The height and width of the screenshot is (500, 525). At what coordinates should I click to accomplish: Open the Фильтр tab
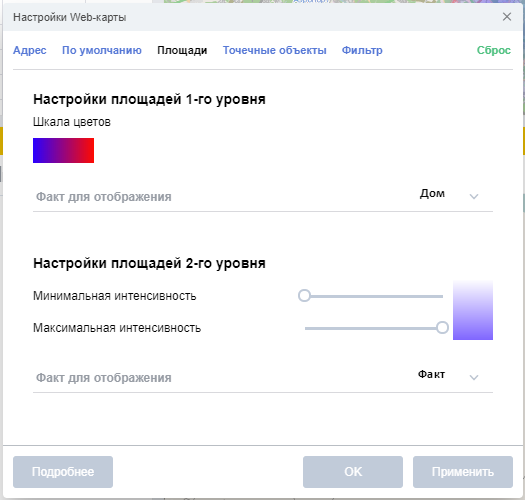[x=362, y=50]
